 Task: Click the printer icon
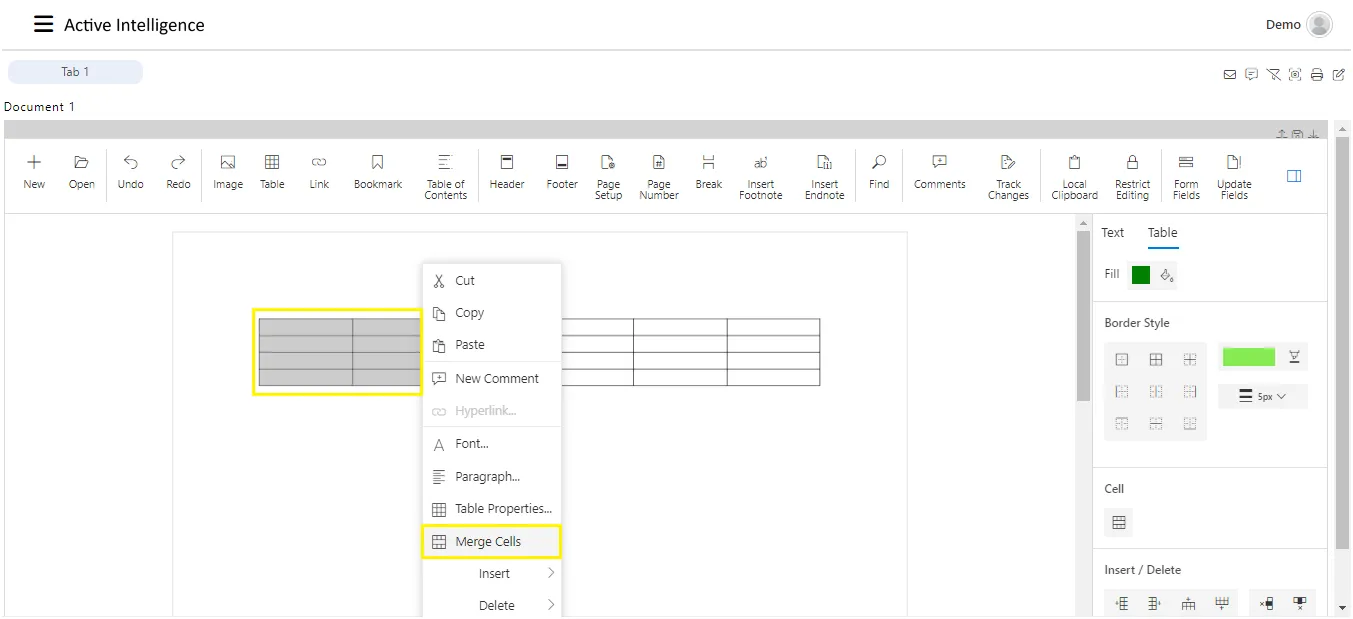[x=1317, y=74]
